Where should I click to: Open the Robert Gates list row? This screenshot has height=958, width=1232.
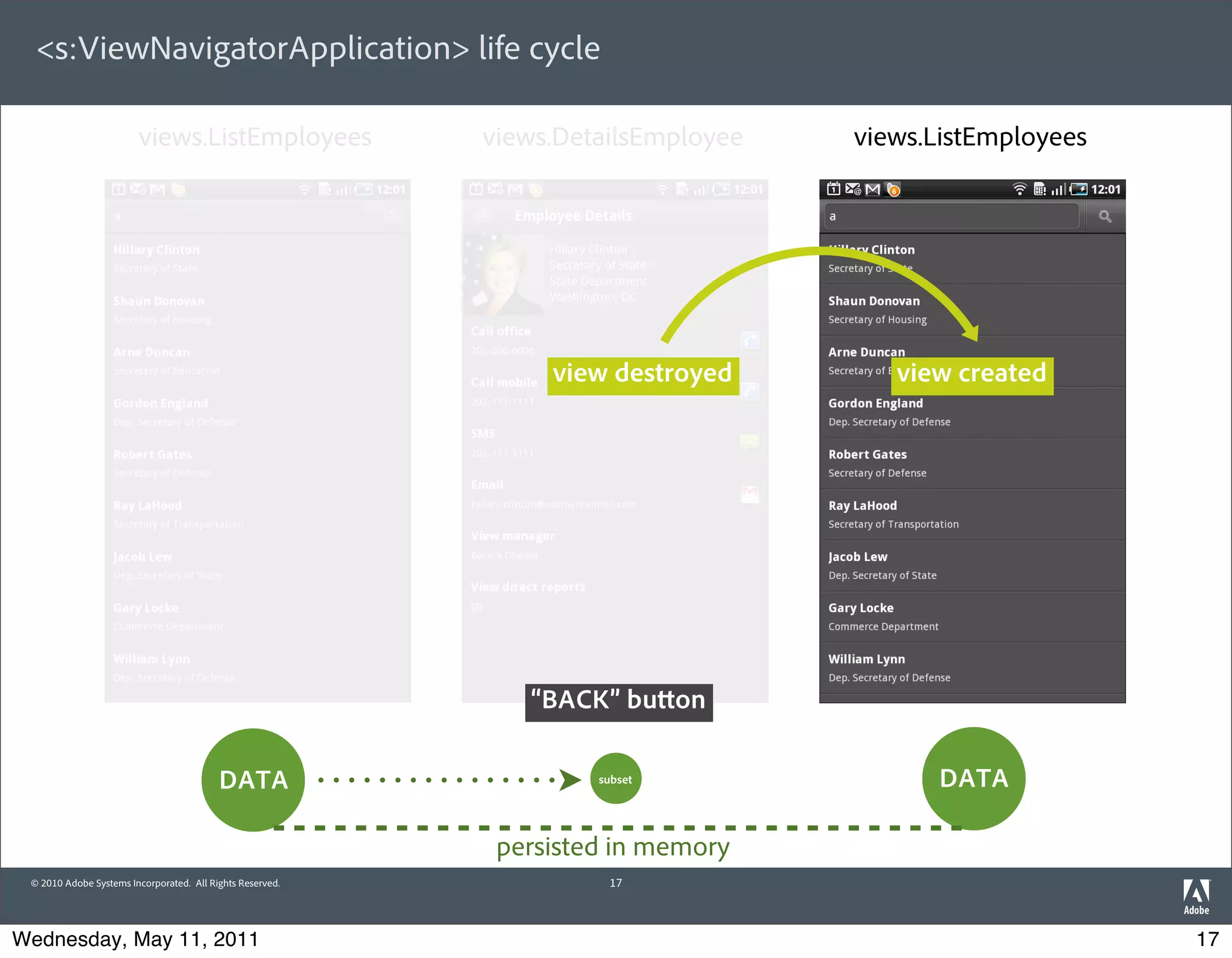(x=972, y=463)
